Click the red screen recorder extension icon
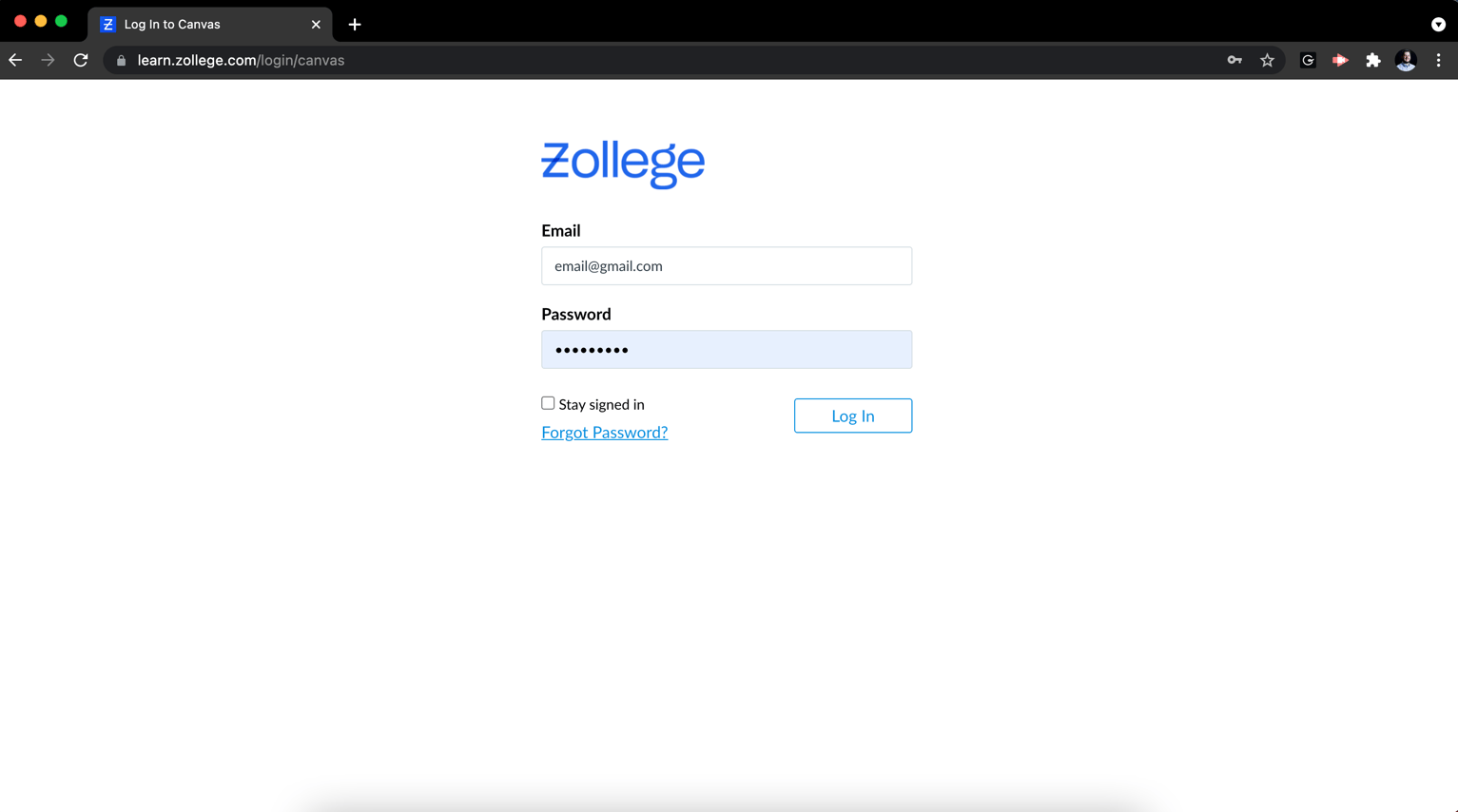The width and height of the screenshot is (1458, 812). click(1341, 59)
